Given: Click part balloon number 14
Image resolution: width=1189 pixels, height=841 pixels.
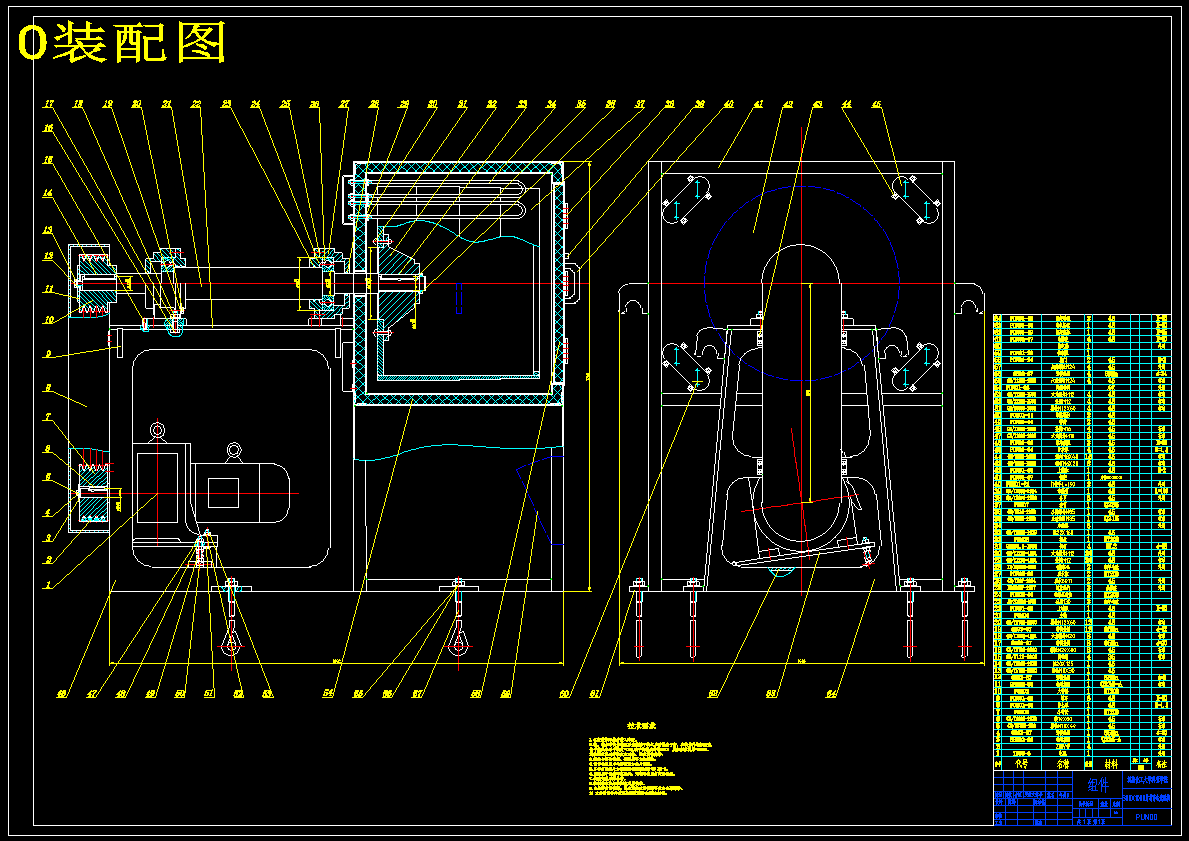Looking at the screenshot, I should click(x=48, y=193).
